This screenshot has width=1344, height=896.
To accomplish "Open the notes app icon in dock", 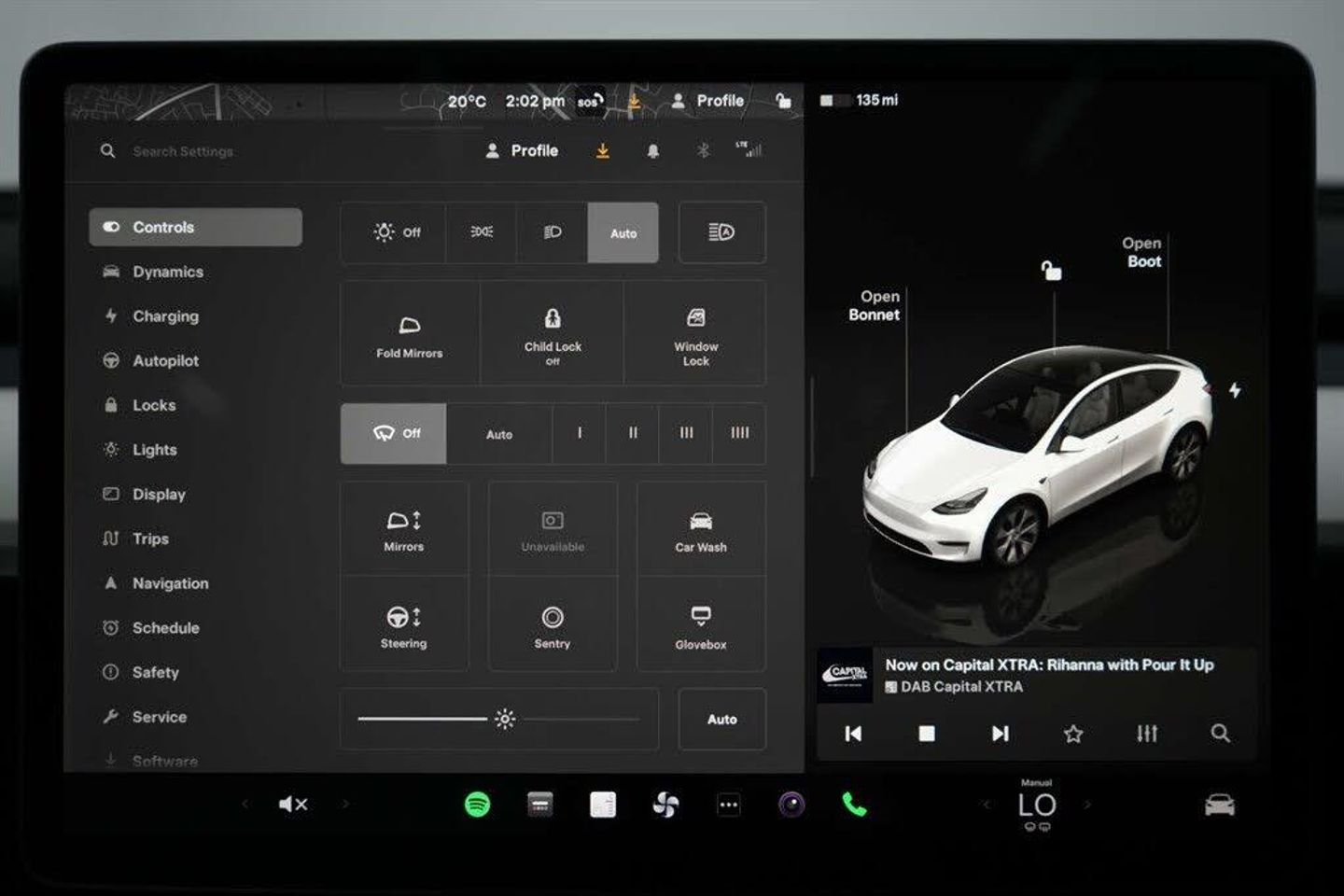I will tap(603, 805).
